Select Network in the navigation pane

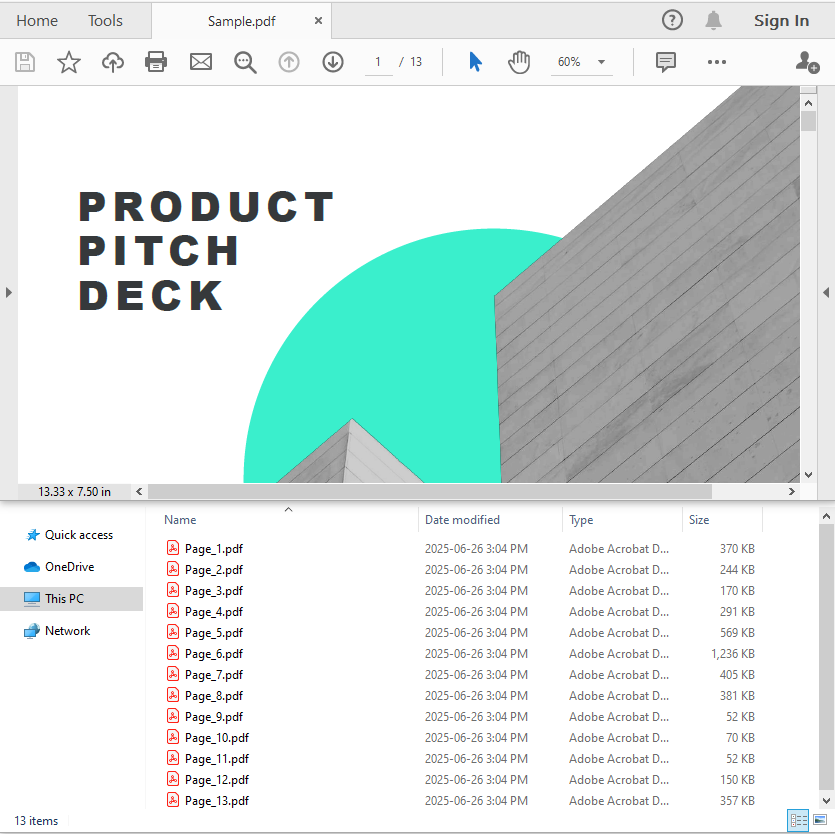(57, 631)
